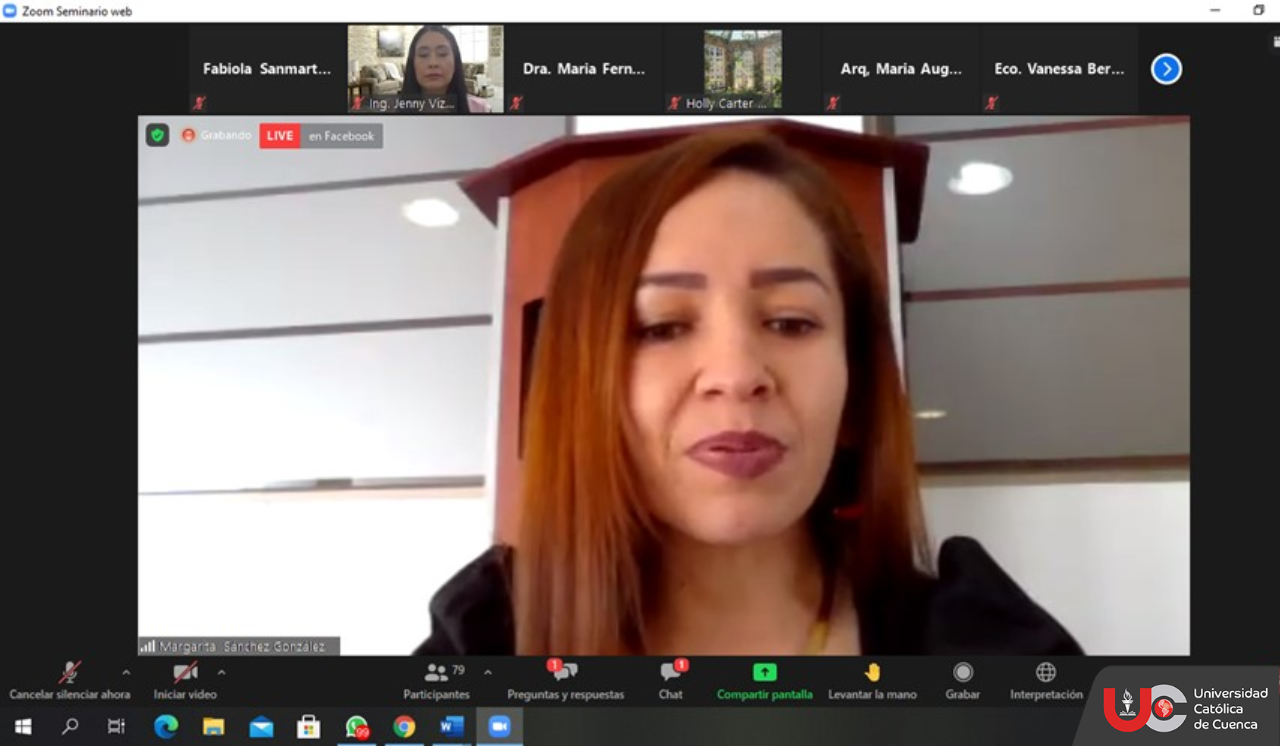
Task: Select Ing. Jenny Viz... video thumbnail
Action: [x=425, y=69]
